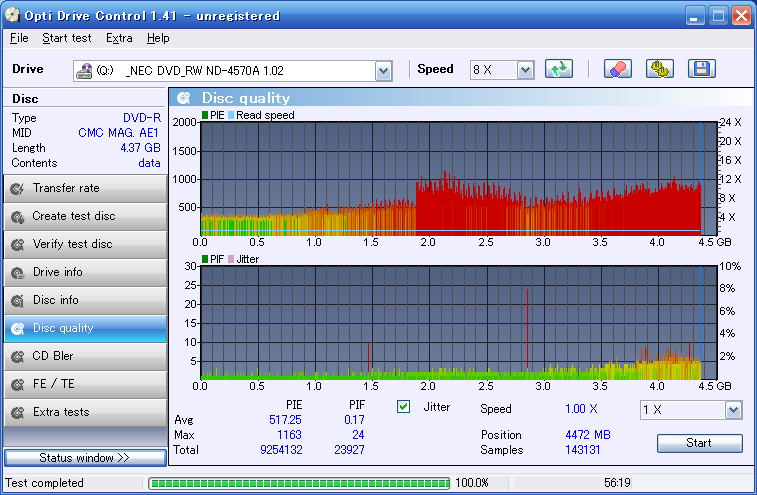This screenshot has height=495, width=757.
Task: Click the PIE average 517.25 value
Action: click(285, 420)
